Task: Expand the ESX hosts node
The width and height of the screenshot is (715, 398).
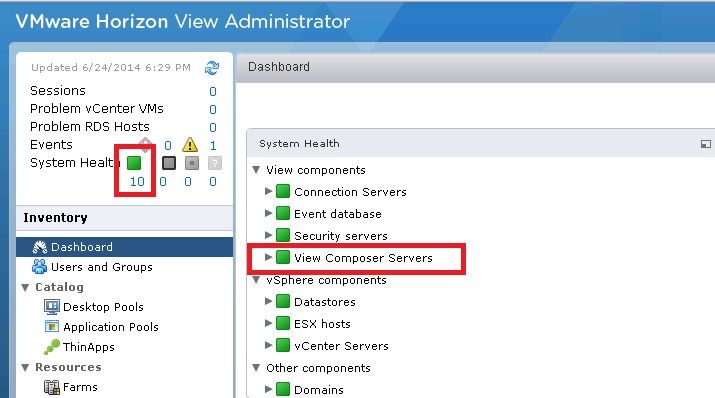Action: 269,323
